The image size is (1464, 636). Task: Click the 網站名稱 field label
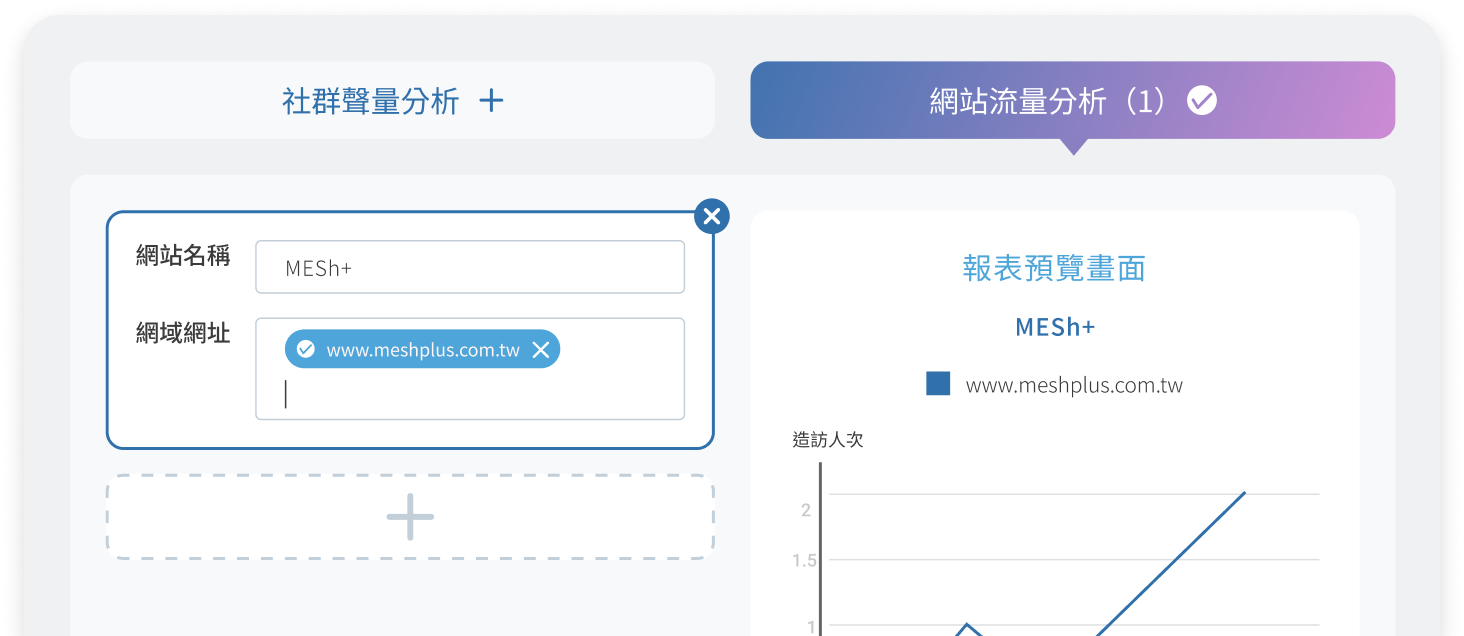(183, 256)
